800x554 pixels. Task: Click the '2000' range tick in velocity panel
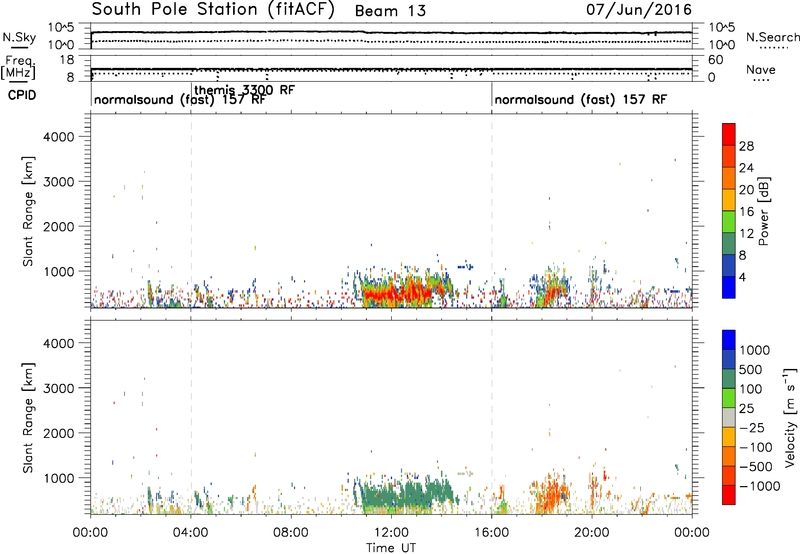pos(58,433)
